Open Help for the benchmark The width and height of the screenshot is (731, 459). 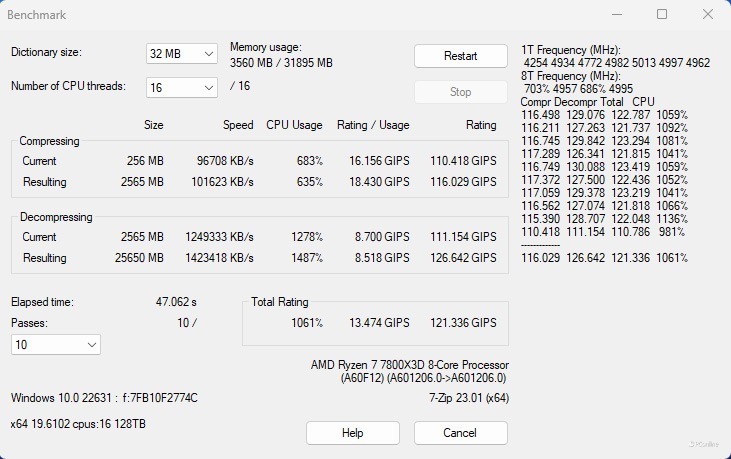(x=352, y=433)
